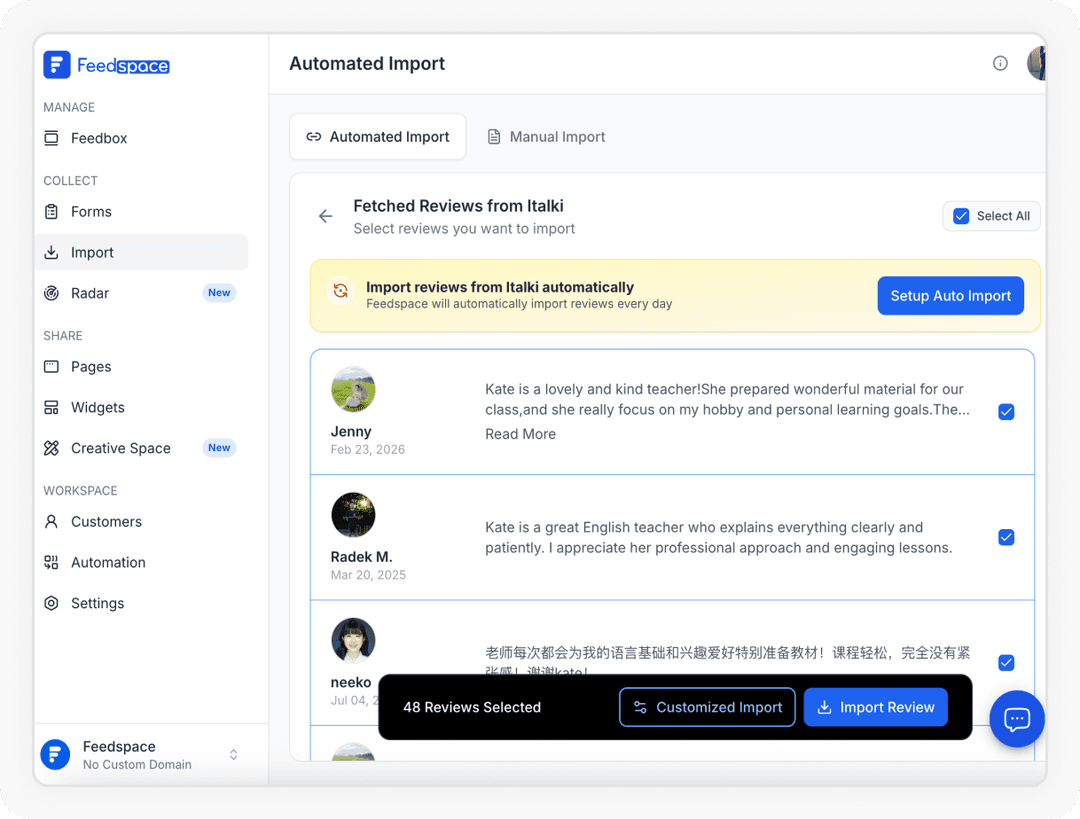
Task: Click the New badge next to Creative Space
Action: tap(219, 448)
